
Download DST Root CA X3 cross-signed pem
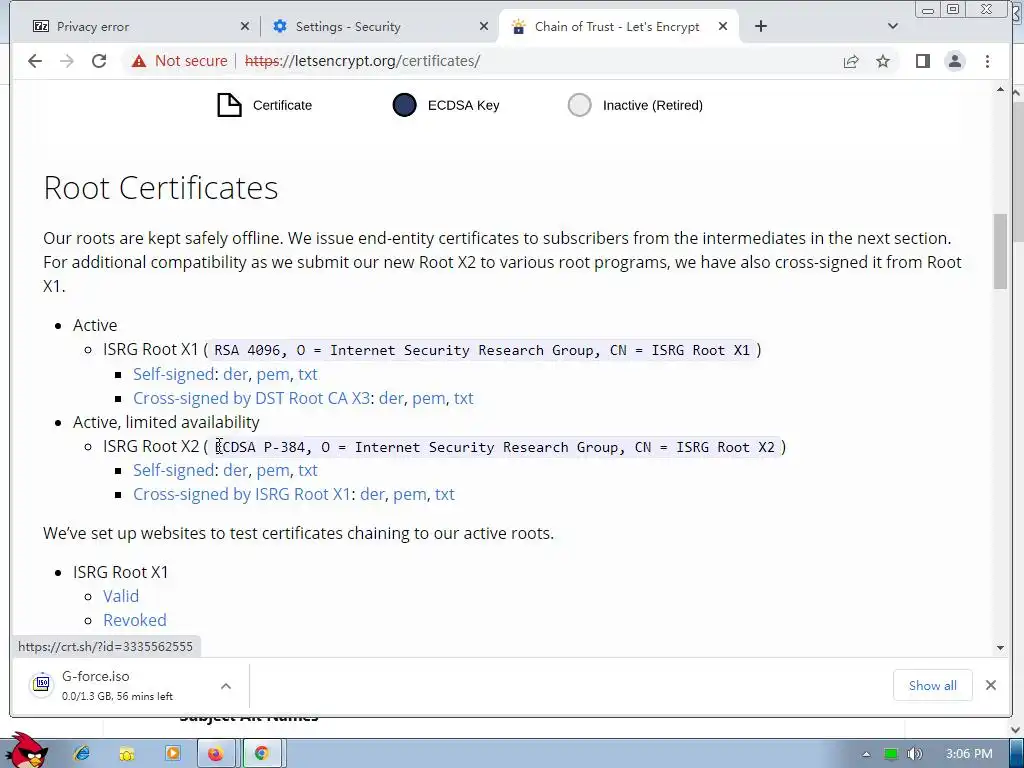(429, 398)
